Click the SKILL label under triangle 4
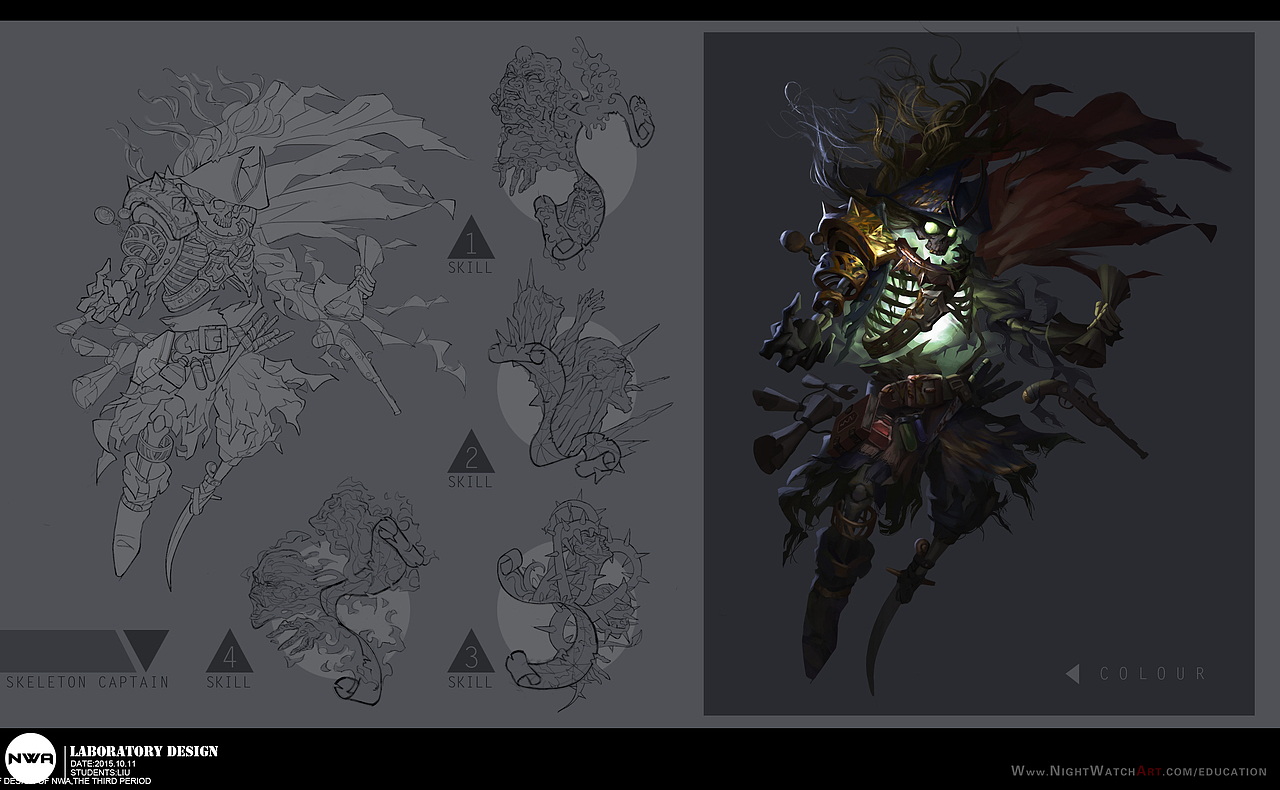The height and width of the screenshot is (790, 1280). pos(229,682)
